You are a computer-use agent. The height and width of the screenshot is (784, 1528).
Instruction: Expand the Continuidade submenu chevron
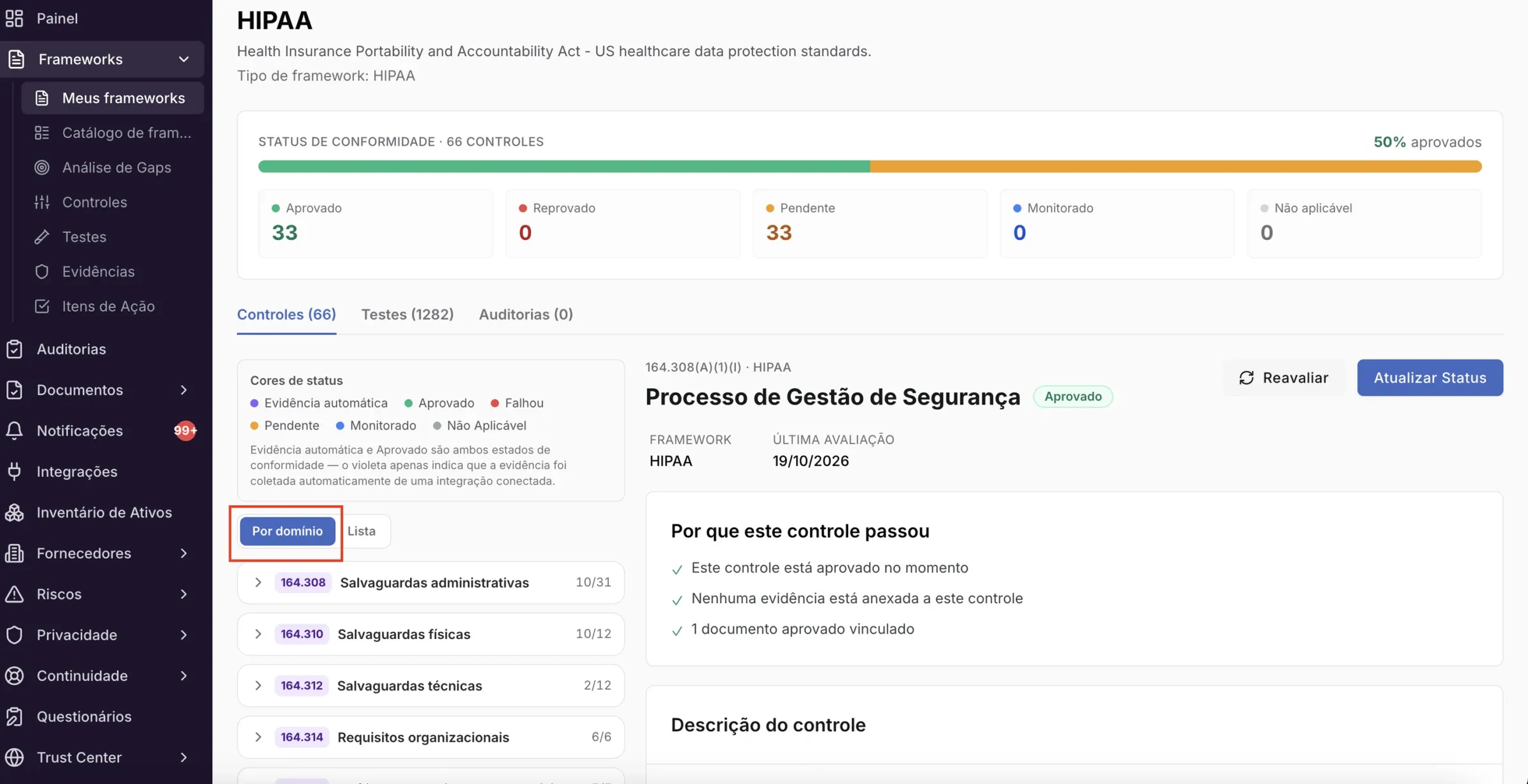(x=184, y=675)
